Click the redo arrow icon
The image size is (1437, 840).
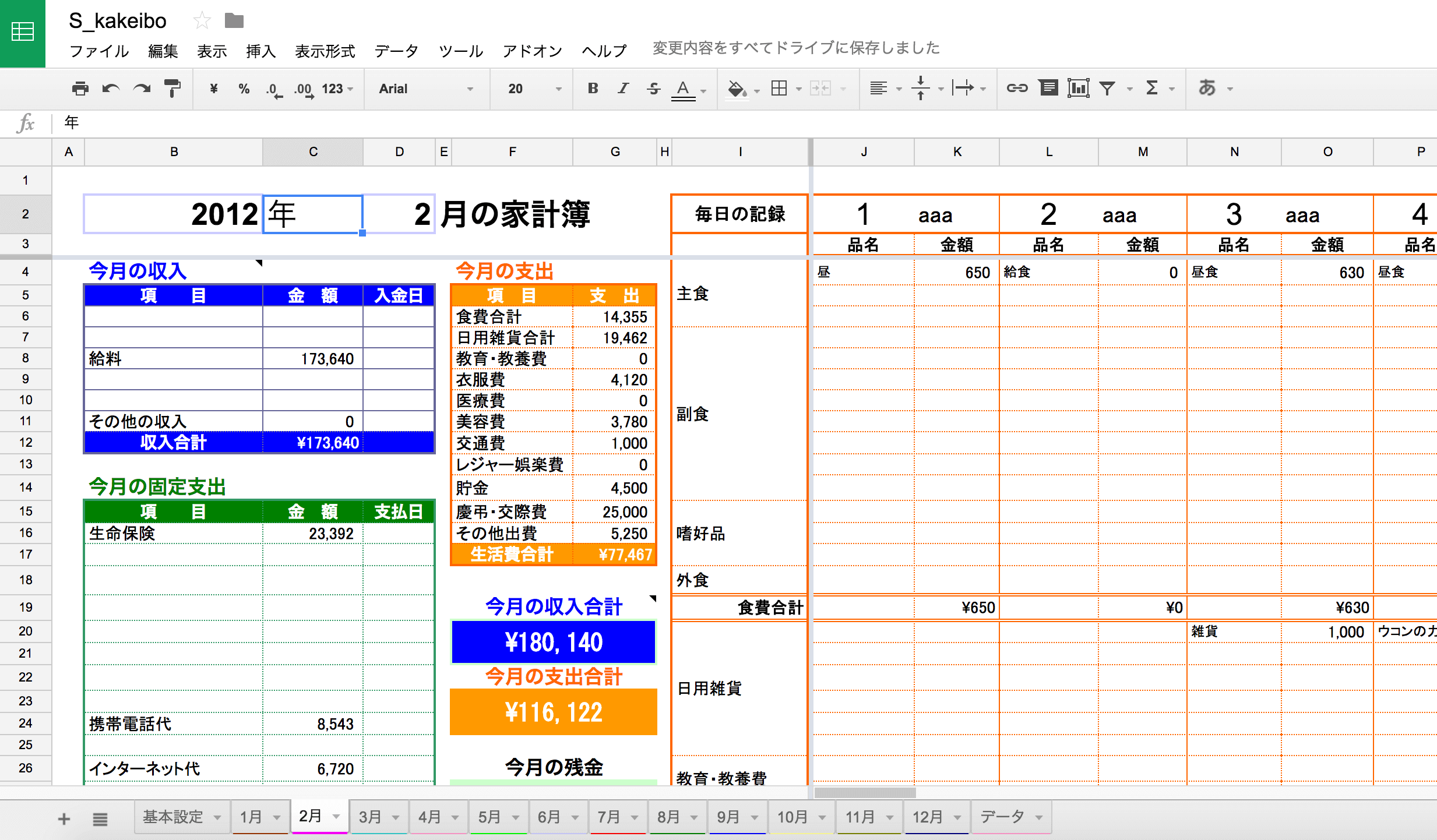tap(142, 89)
